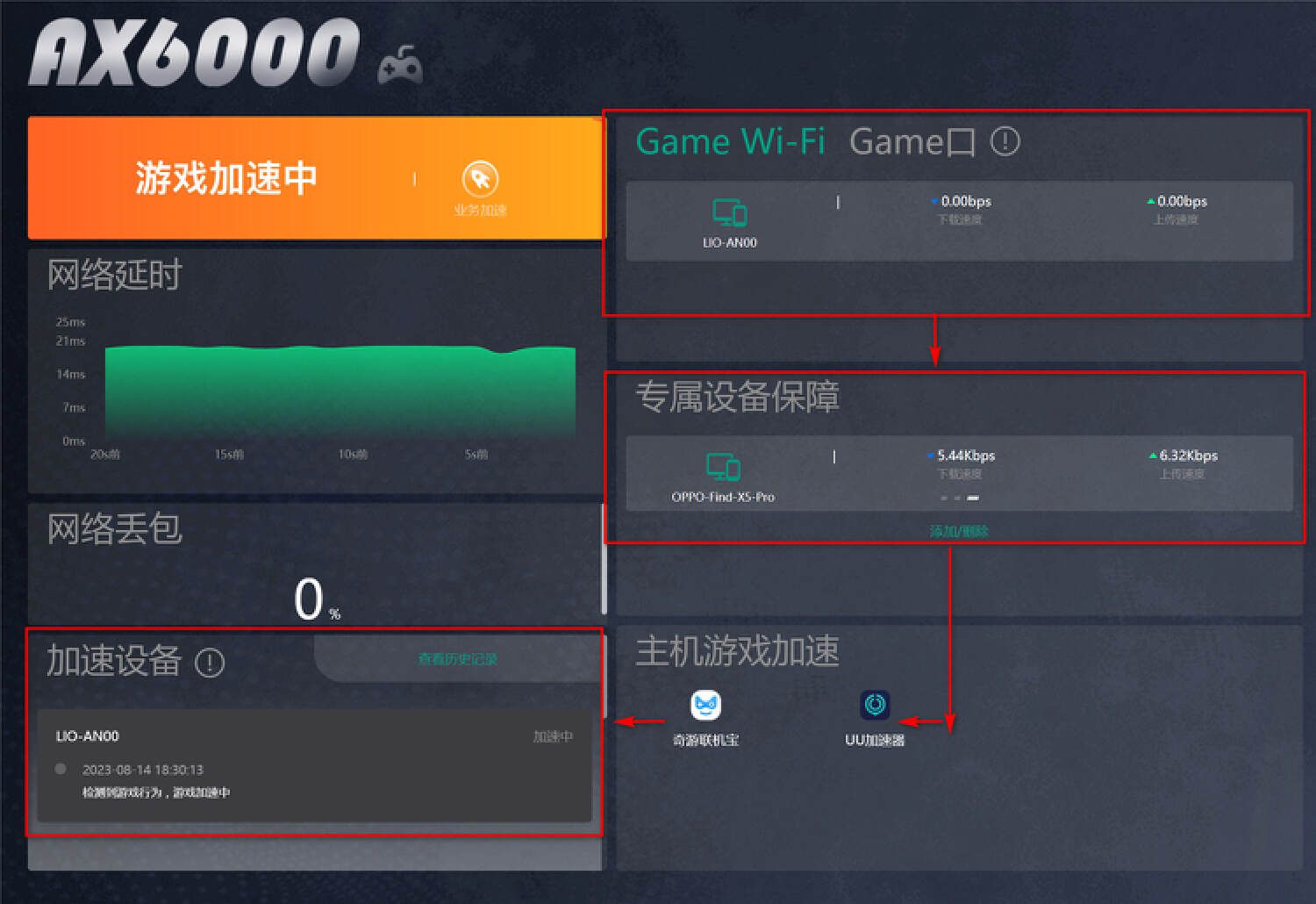Click the 5.44Kbps download speed reading
Image resolution: width=1316 pixels, height=904 pixels.
(965, 456)
